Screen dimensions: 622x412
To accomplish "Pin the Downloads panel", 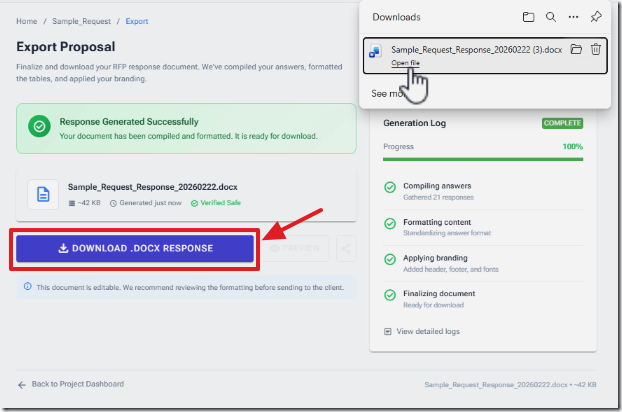I will [x=596, y=17].
